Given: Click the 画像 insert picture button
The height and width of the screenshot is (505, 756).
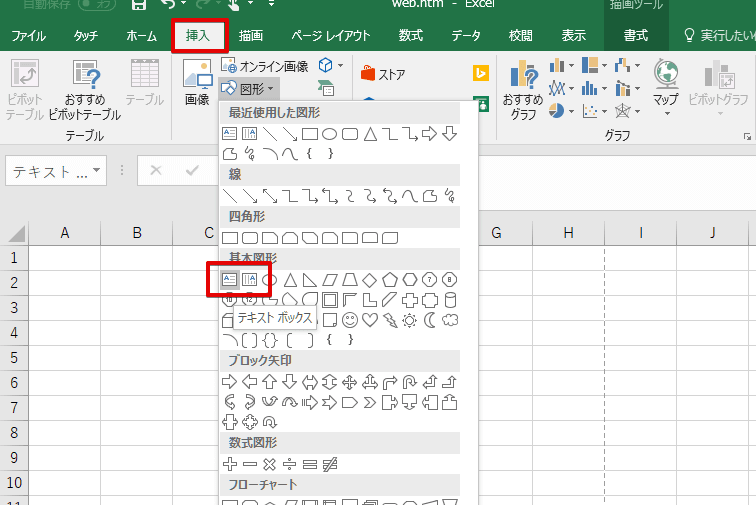Looking at the screenshot, I should point(197,82).
